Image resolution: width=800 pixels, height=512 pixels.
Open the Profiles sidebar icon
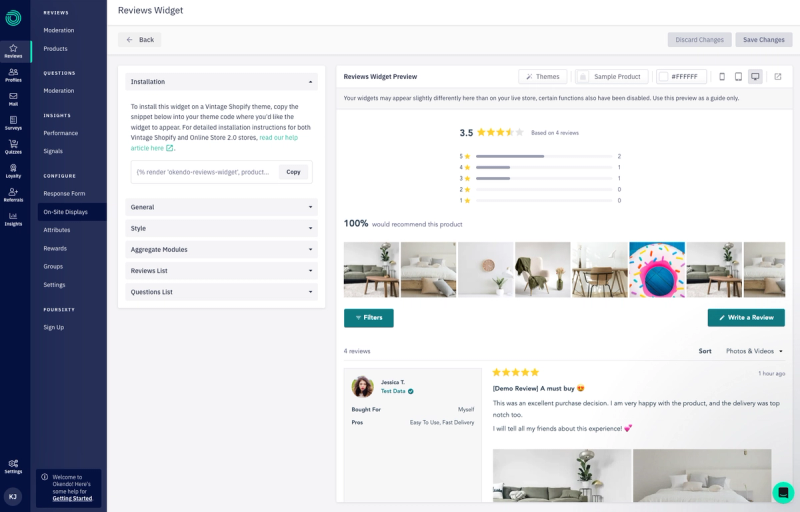[13, 75]
